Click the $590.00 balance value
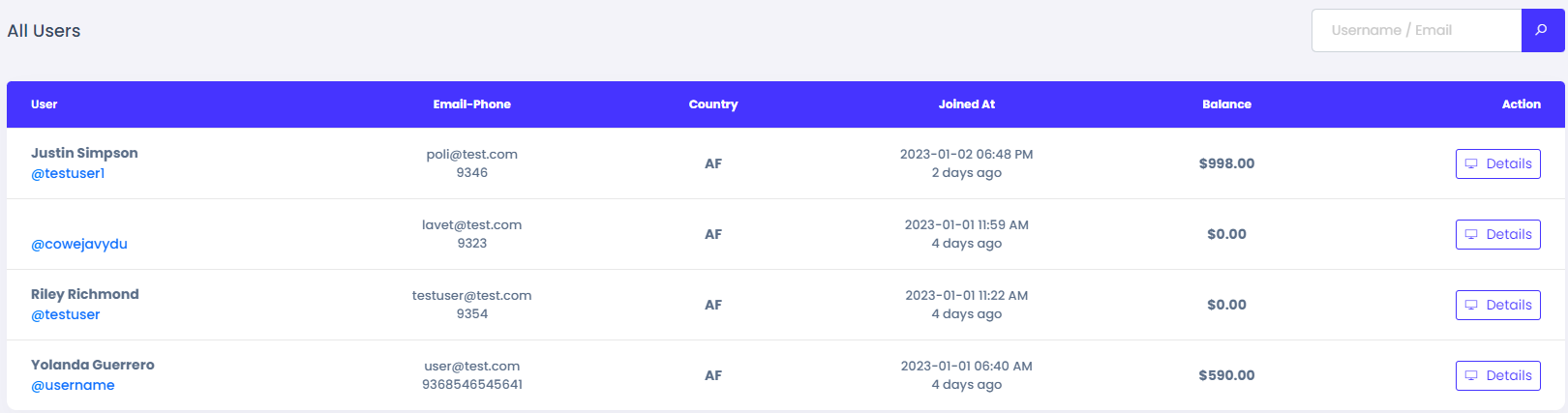Screen dimensions: 1568x413 click(x=1226, y=375)
